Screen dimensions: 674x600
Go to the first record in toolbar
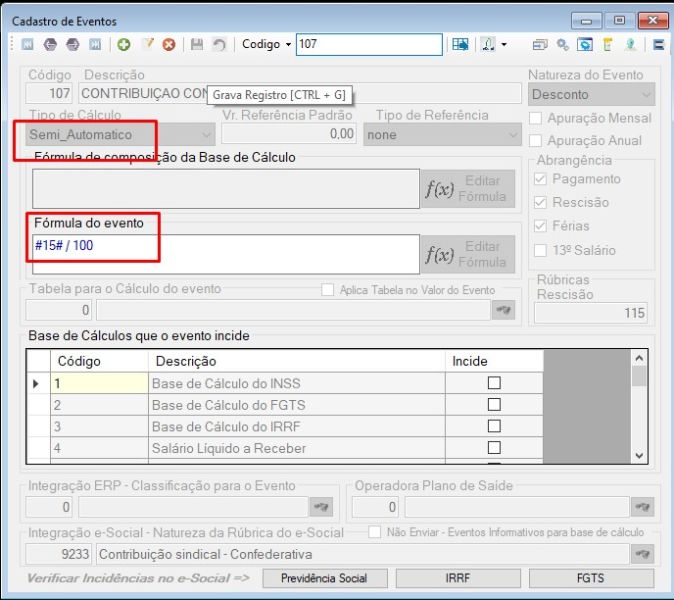point(28,44)
